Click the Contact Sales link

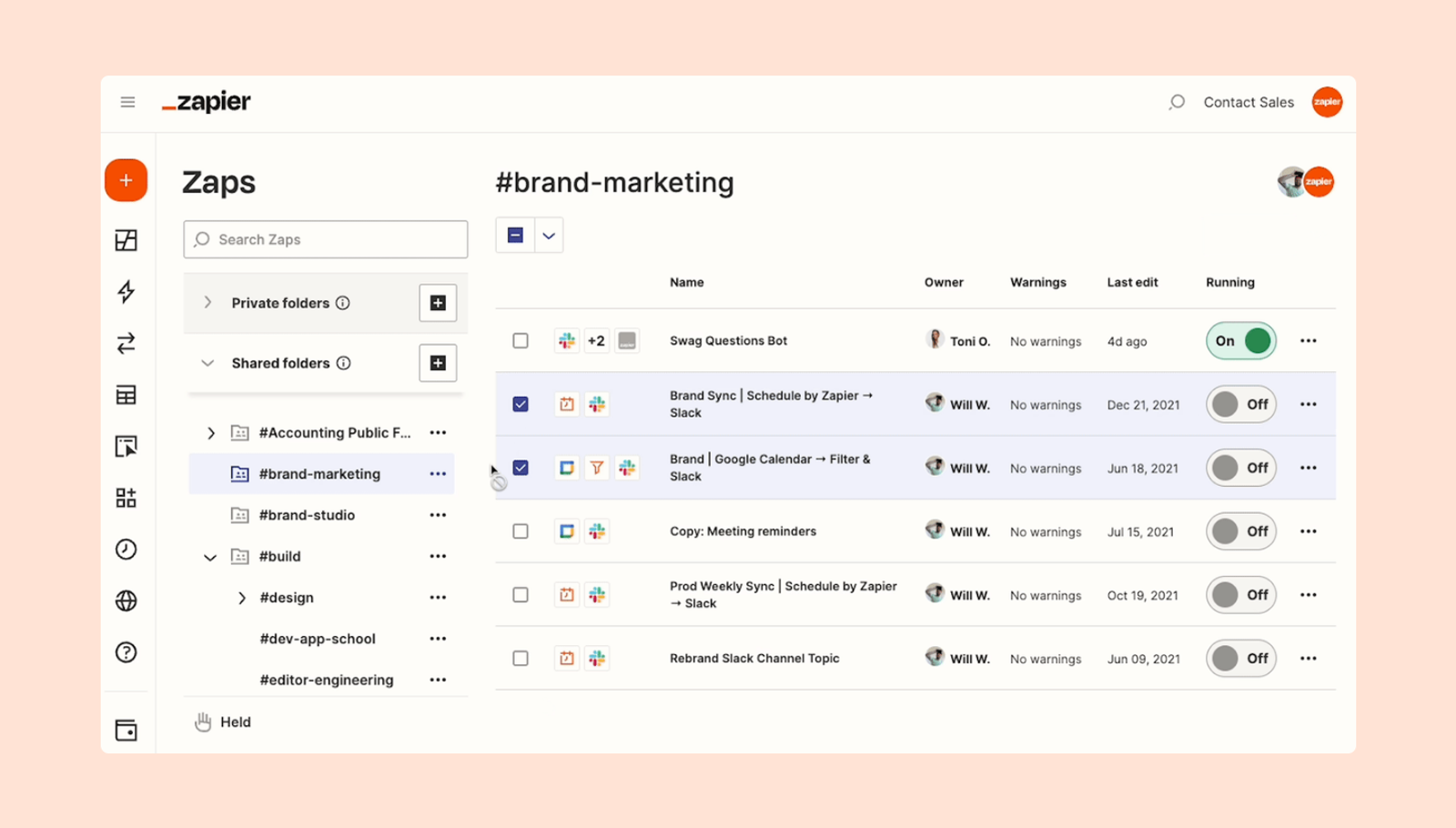[x=1249, y=102]
